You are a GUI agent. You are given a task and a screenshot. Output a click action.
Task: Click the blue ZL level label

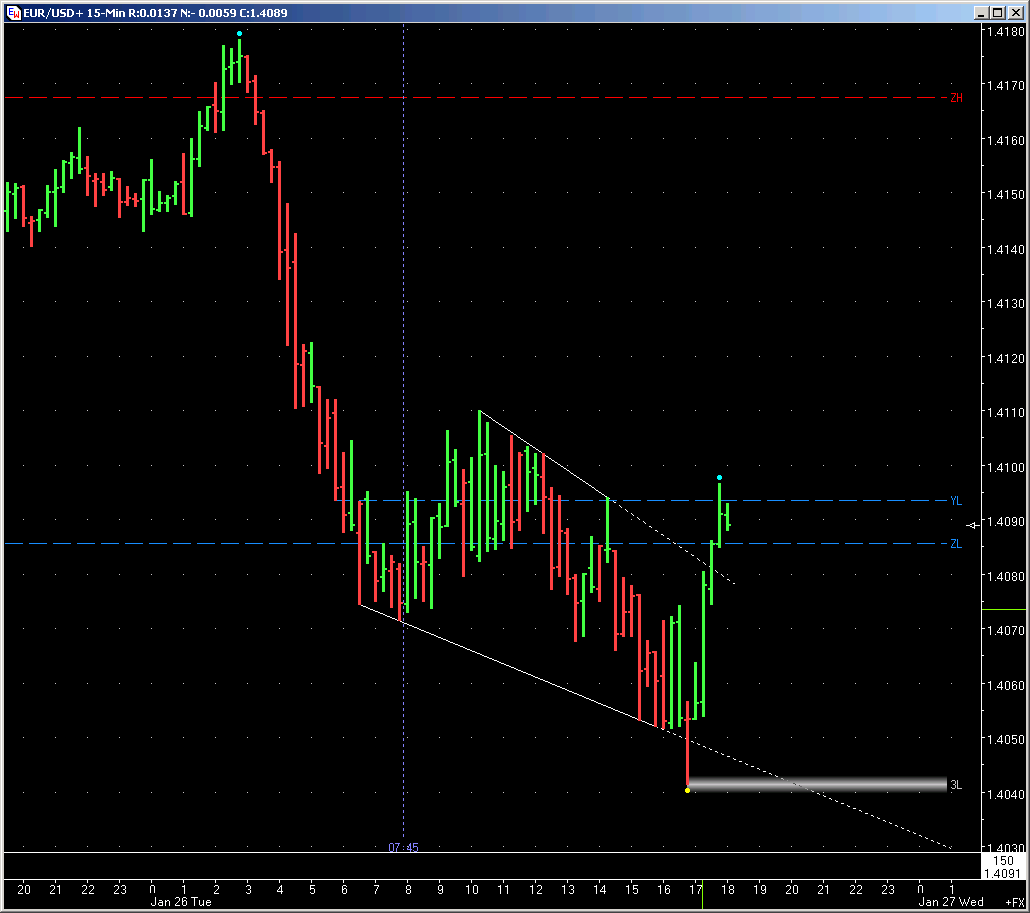956,544
